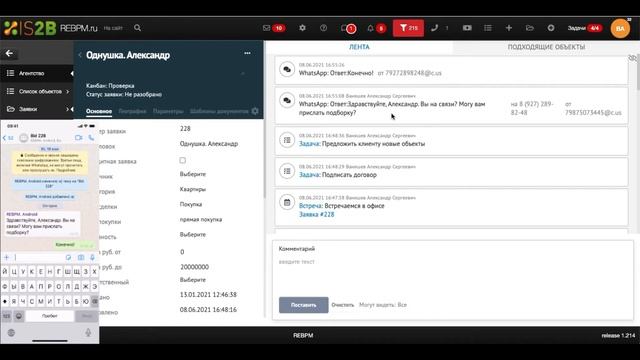The width and height of the screenshot is (640, 360).
Task: Edit the price to field 20000000
Action: pyautogui.click(x=194, y=267)
